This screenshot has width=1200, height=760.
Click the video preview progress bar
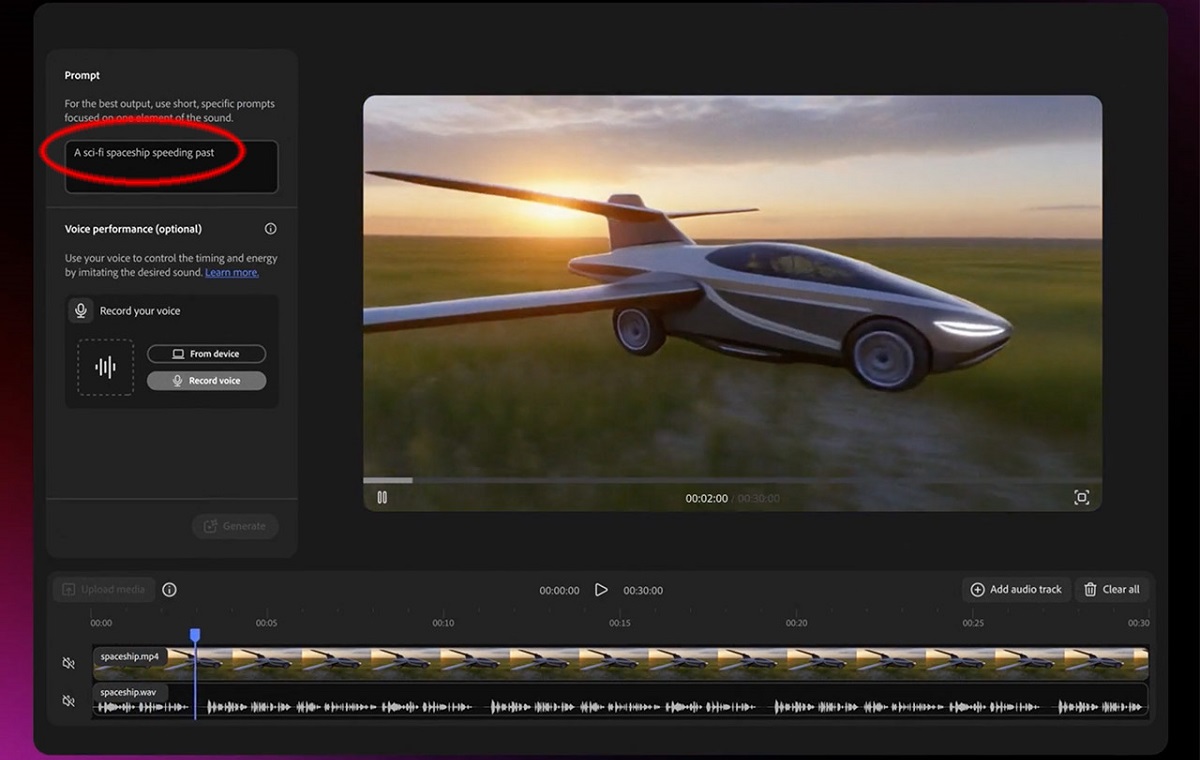pyautogui.click(x=732, y=481)
